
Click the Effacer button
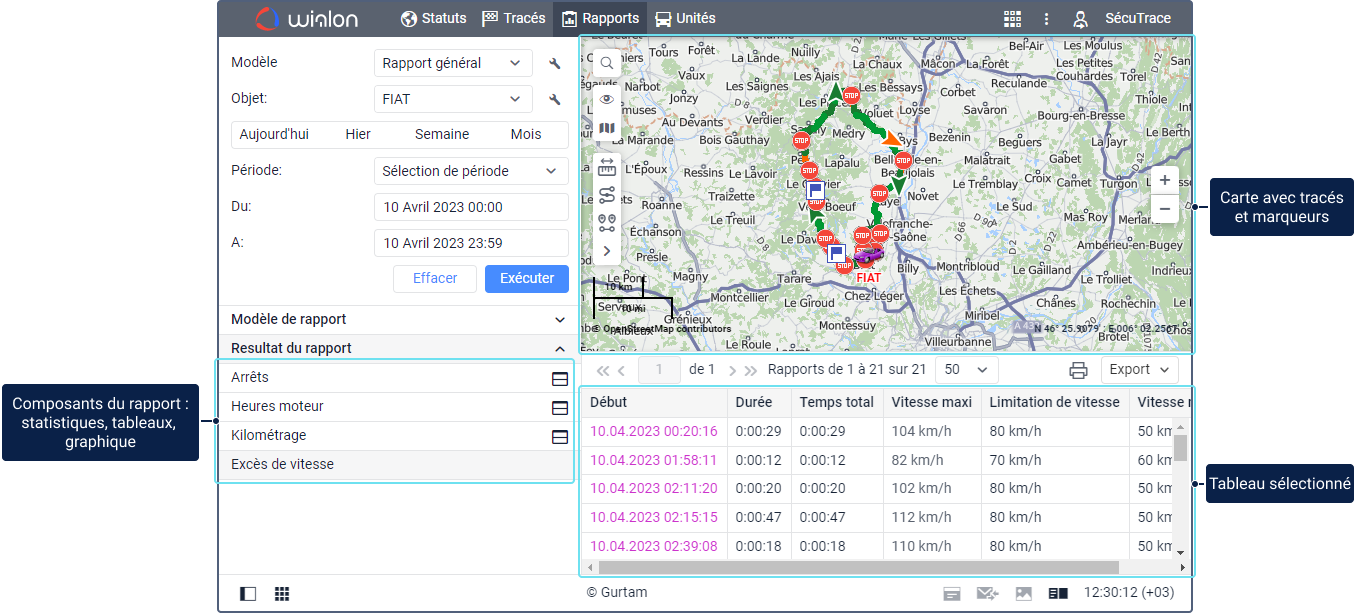[435, 278]
